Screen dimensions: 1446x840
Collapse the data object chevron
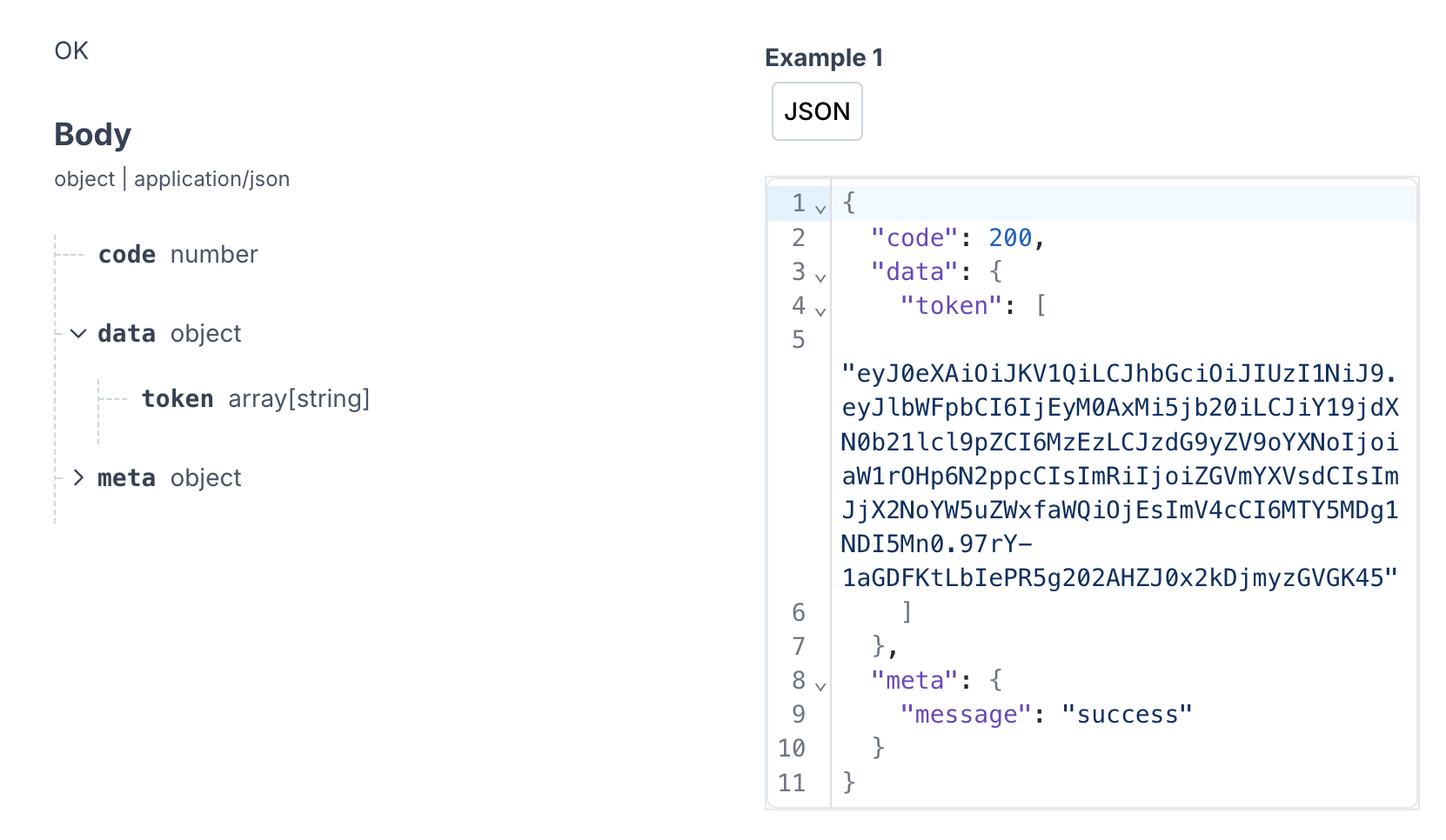pos(78,334)
